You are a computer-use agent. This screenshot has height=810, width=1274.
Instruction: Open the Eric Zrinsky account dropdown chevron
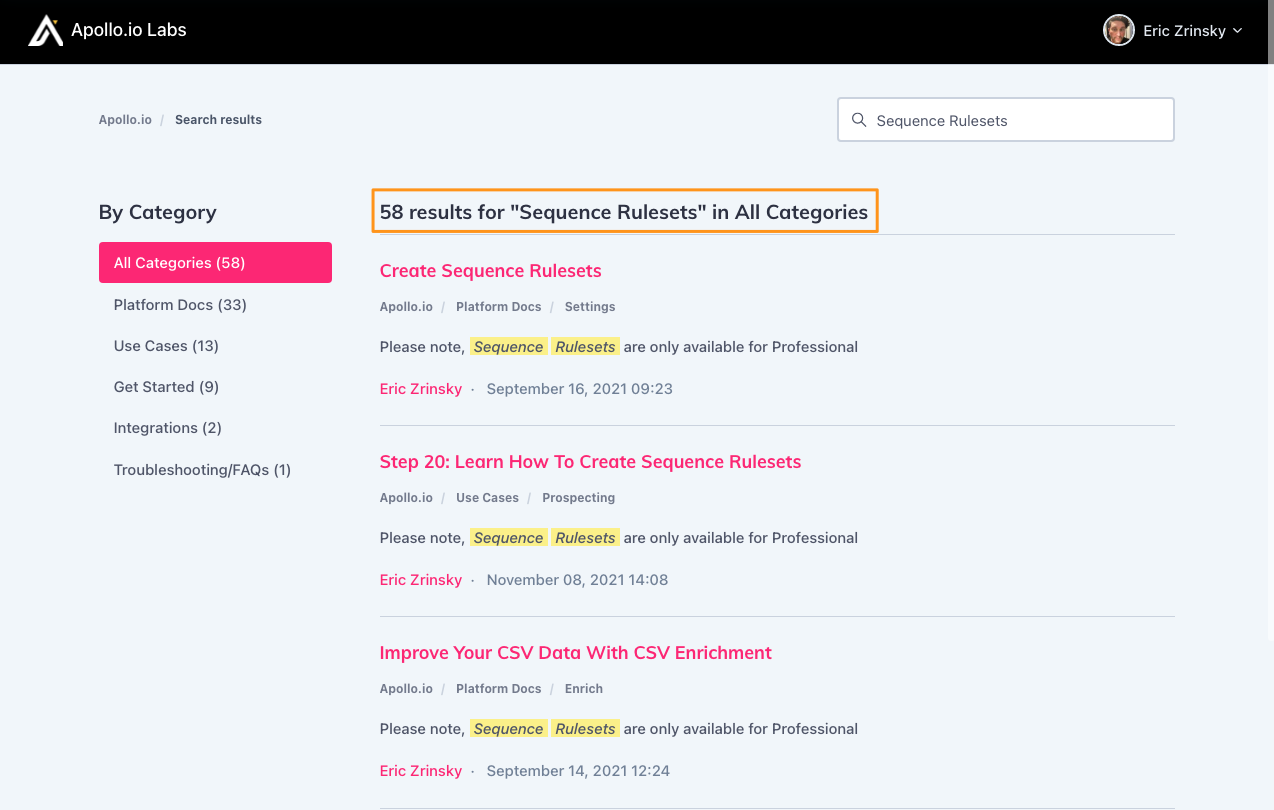tap(1239, 30)
